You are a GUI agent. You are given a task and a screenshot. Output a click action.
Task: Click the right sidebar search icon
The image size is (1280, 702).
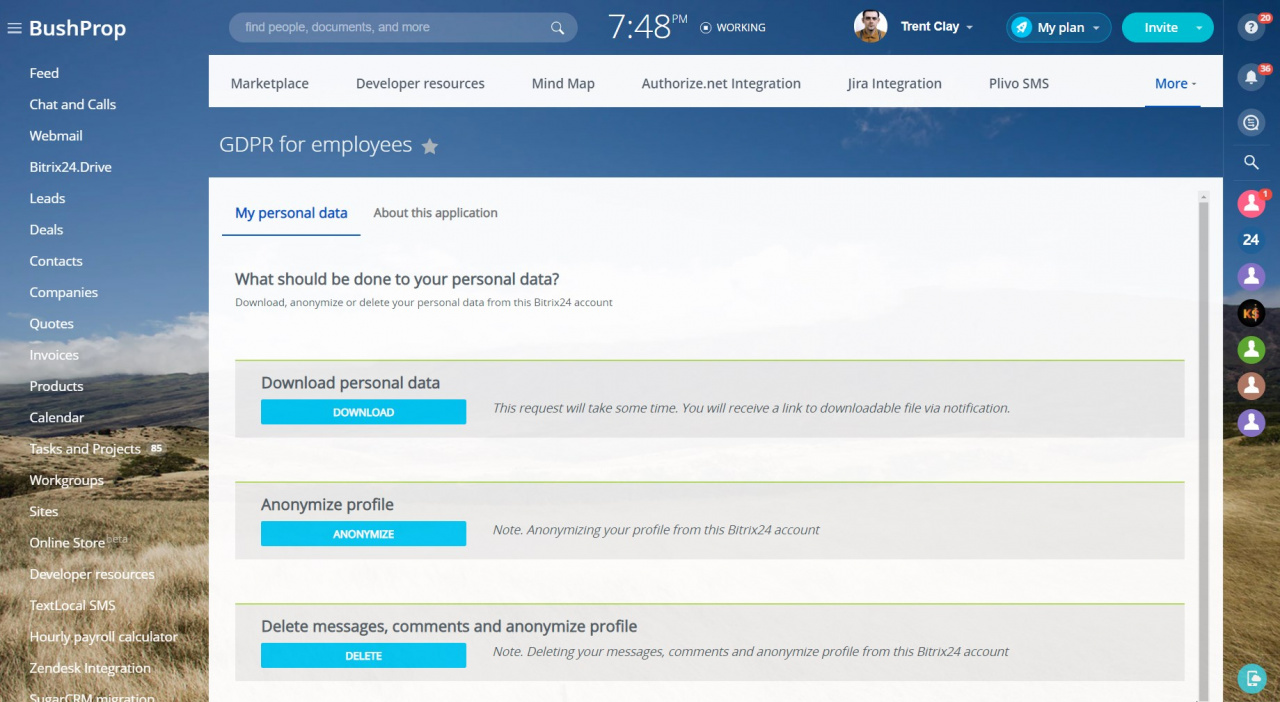(x=1251, y=162)
